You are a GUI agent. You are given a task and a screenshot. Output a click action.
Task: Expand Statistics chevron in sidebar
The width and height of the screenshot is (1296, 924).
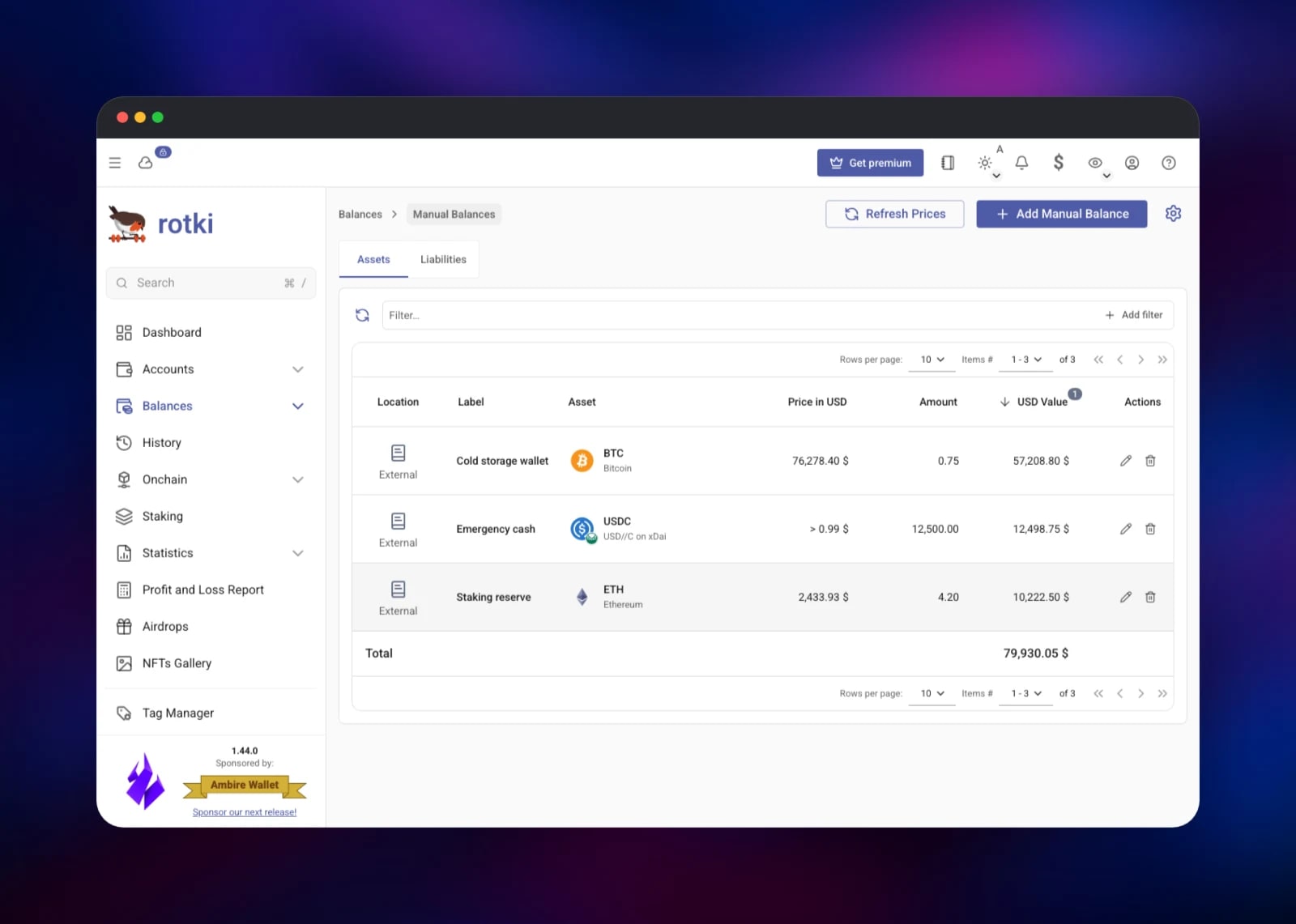298,553
